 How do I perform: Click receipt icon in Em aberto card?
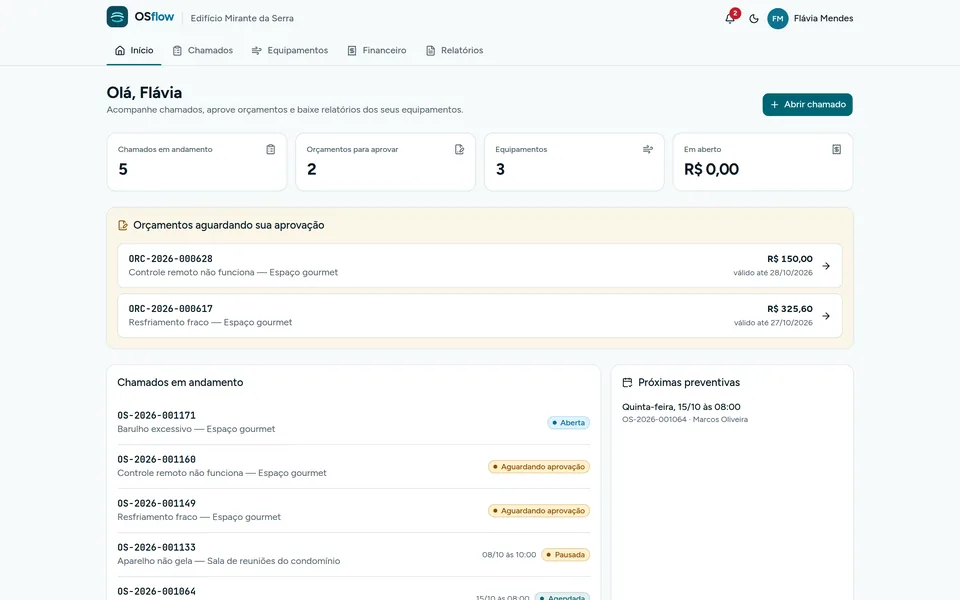tap(836, 149)
